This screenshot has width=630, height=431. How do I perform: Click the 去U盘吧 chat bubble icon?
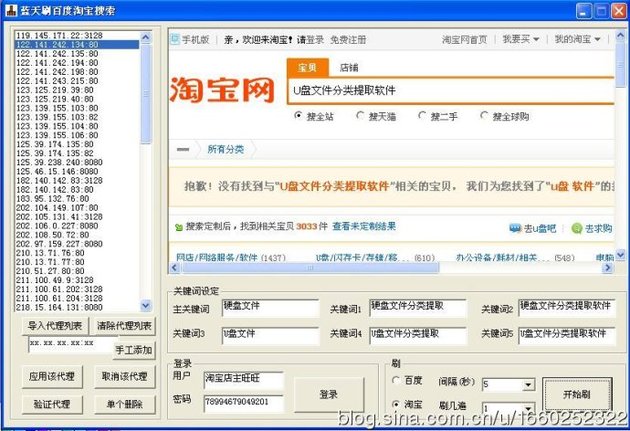[x=514, y=228]
